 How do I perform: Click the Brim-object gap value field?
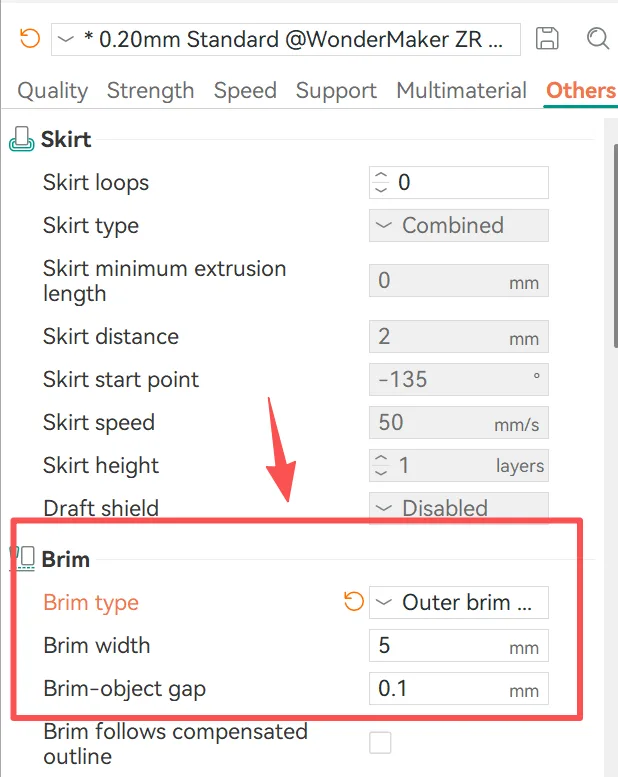tap(459, 688)
